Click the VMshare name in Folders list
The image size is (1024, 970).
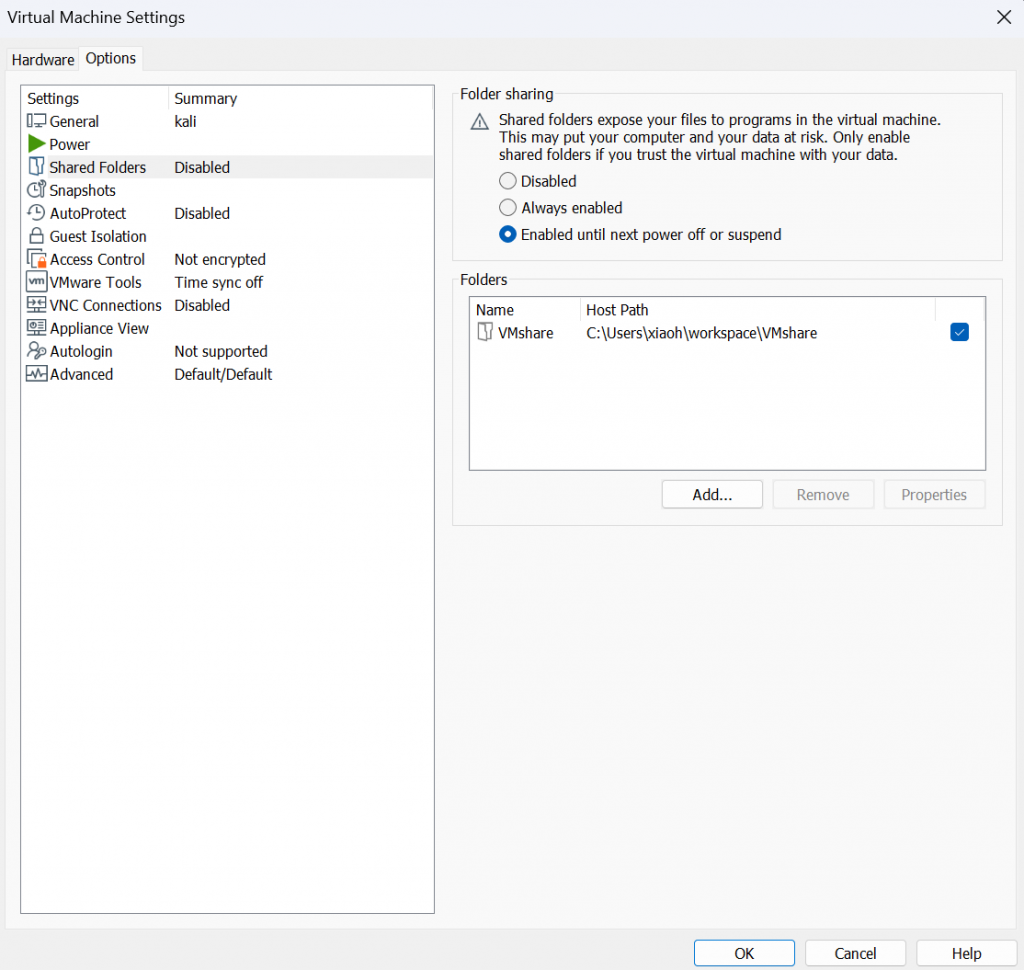tap(525, 333)
